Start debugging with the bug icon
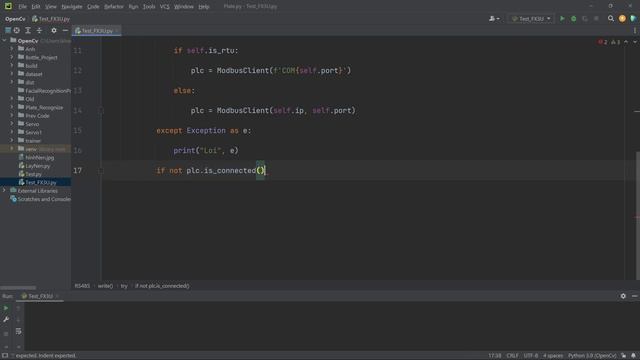 (573, 19)
